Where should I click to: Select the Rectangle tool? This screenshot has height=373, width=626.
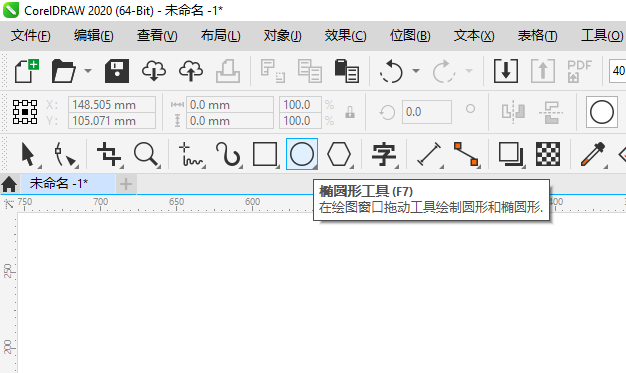click(265, 155)
